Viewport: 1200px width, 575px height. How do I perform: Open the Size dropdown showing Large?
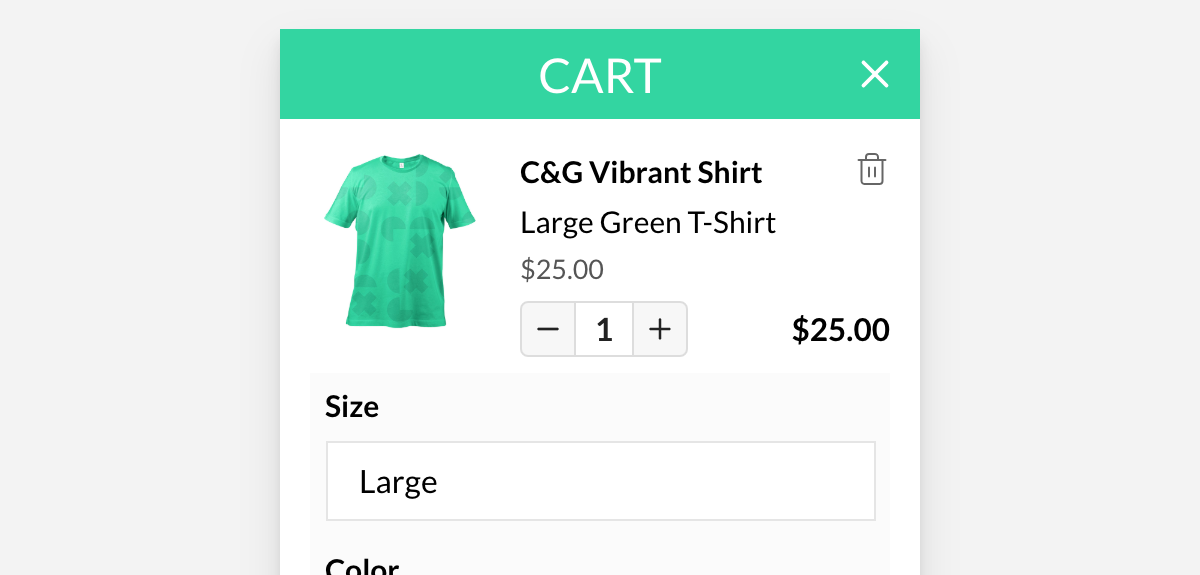coord(601,481)
